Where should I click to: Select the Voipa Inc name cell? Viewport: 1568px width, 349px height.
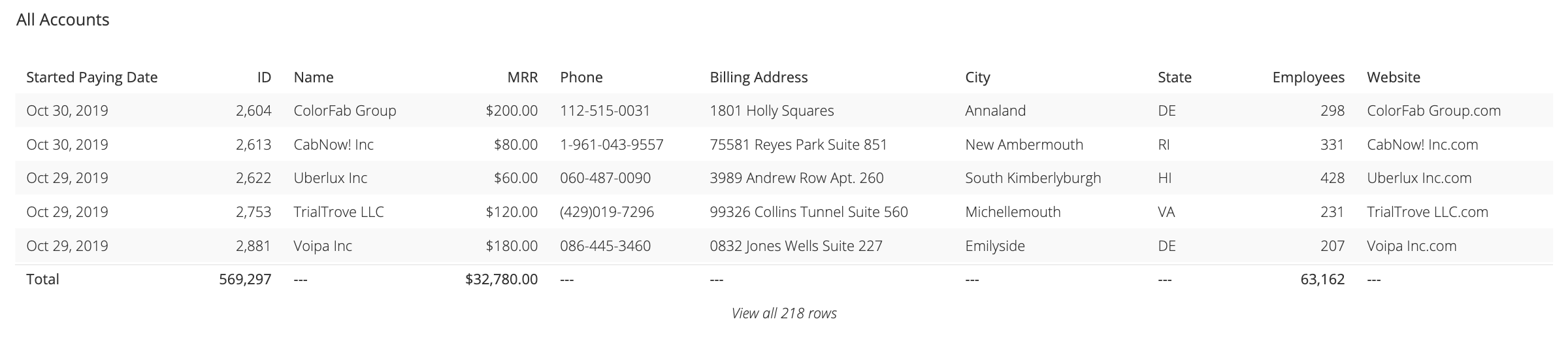point(323,246)
